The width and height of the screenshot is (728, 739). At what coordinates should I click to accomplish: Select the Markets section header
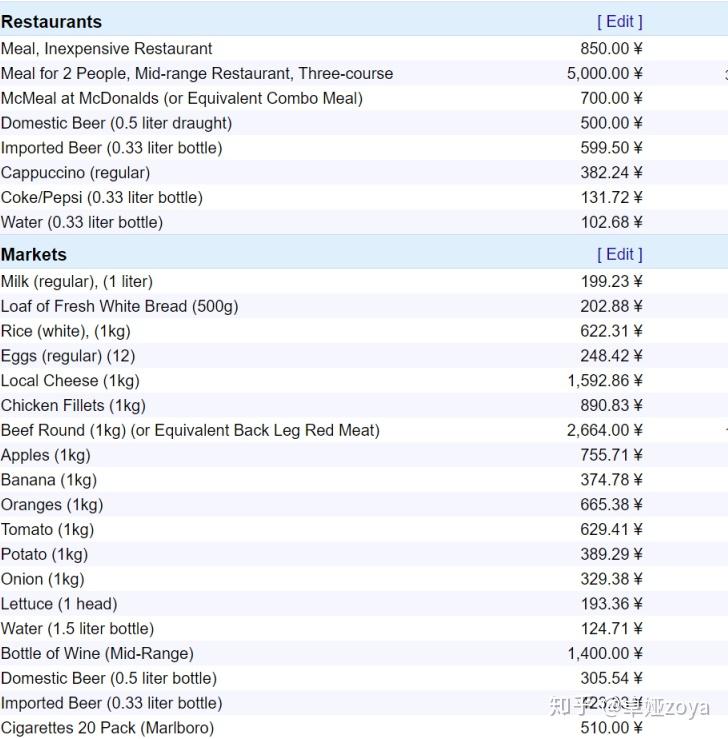[x=34, y=254]
